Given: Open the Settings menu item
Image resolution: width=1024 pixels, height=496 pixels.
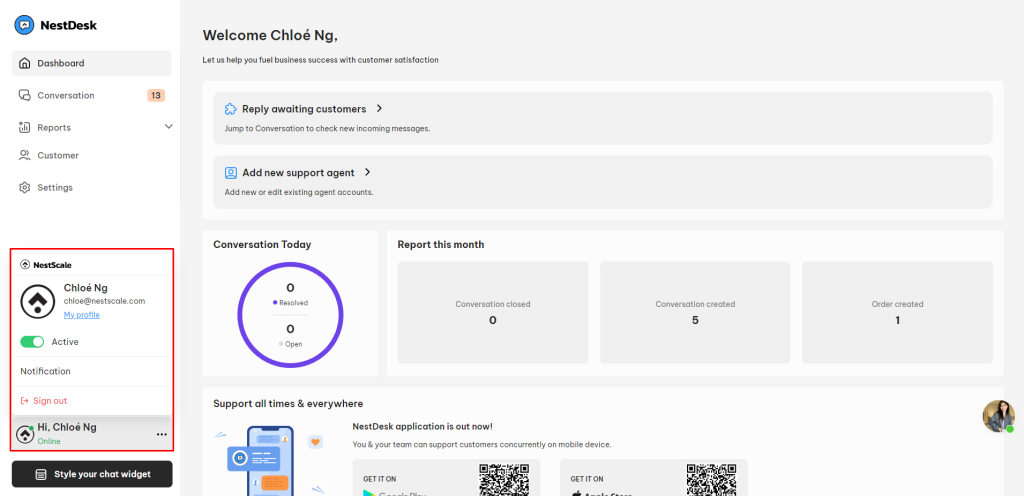Looking at the screenshot, I should [x=91, y=187].
